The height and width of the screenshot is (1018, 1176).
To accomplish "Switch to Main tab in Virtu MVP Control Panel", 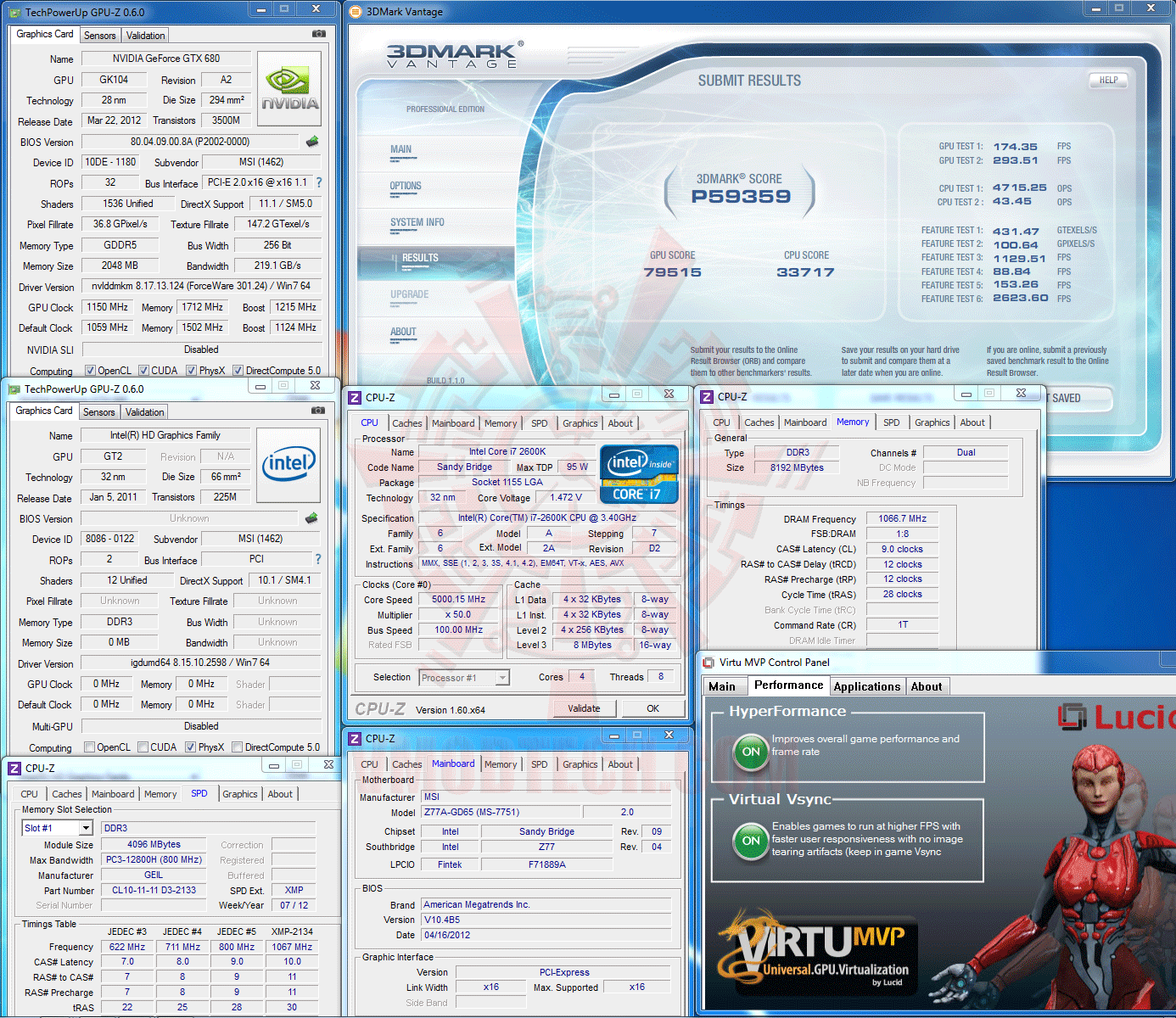I will click(722, 686).
